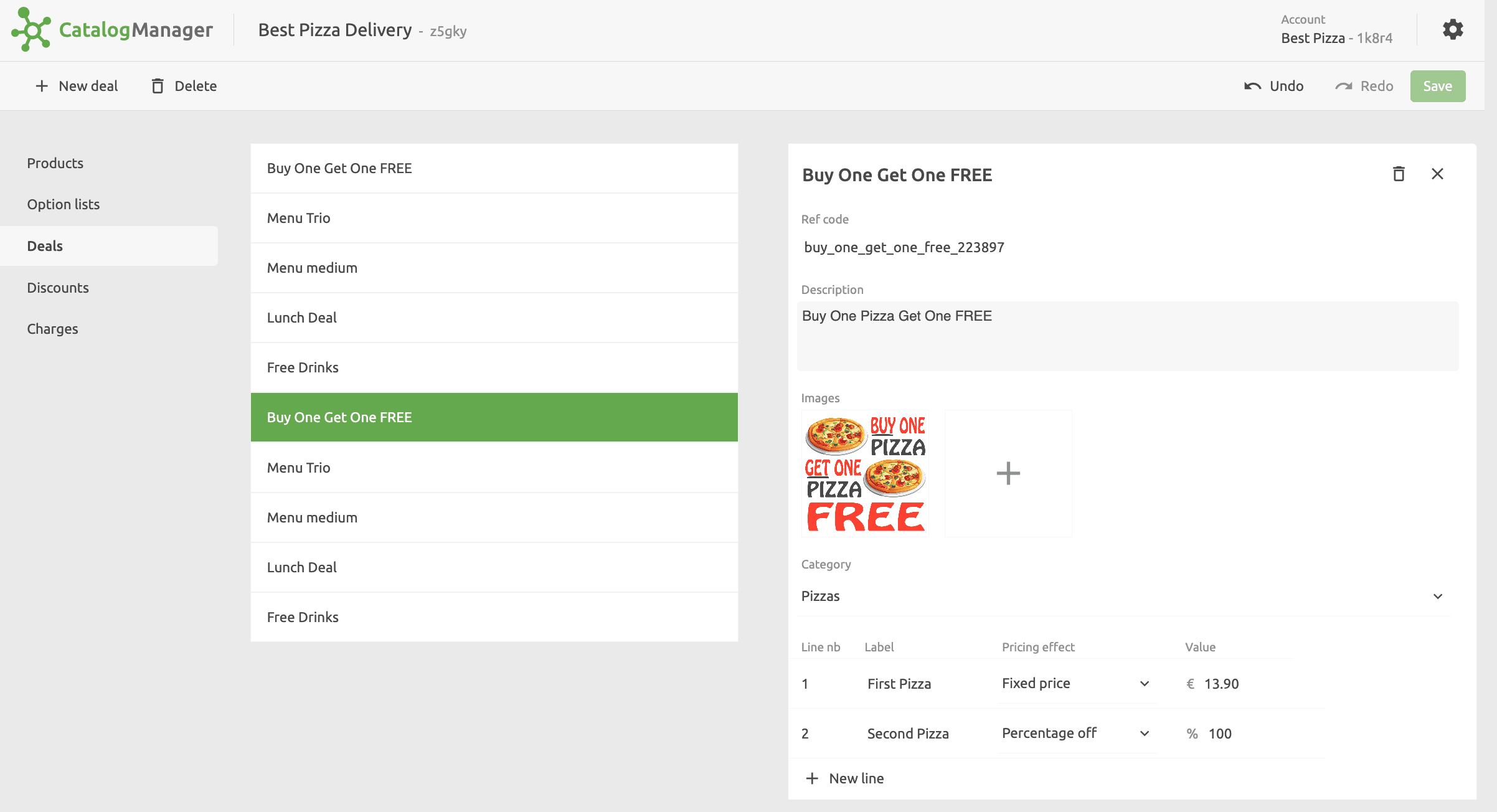Close the Buy One Get One FREE panel

(x=1437, y=174)
